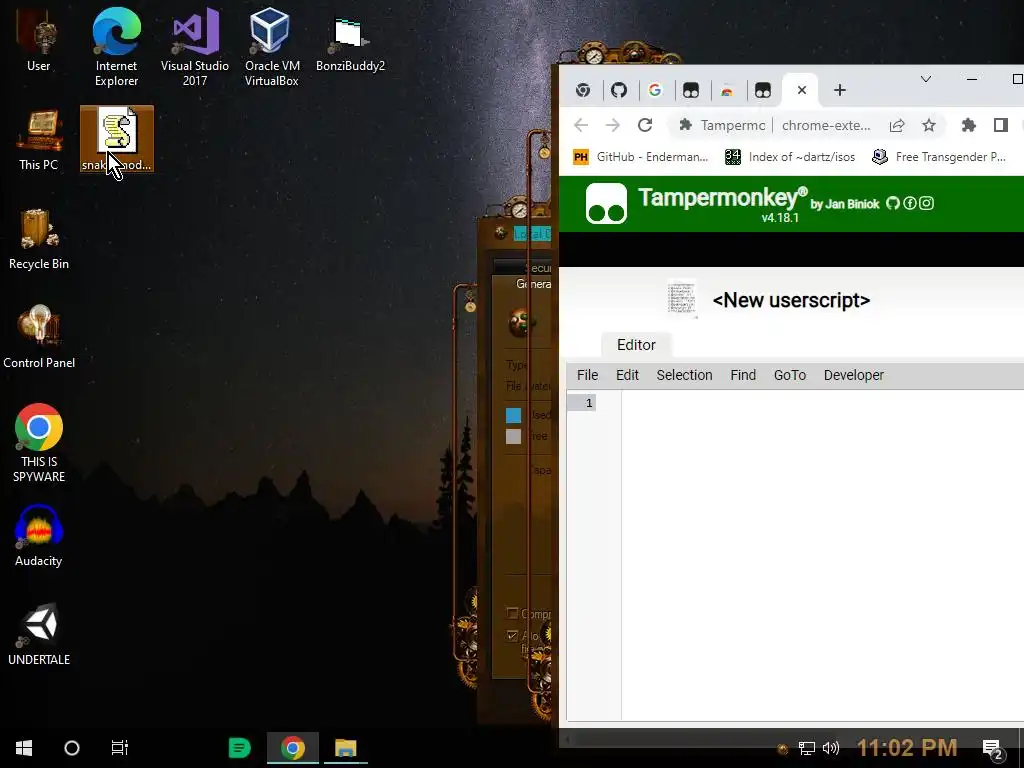
Task: Open Tampermonkey's GitHub icon link
Action: tap(893, 203)
